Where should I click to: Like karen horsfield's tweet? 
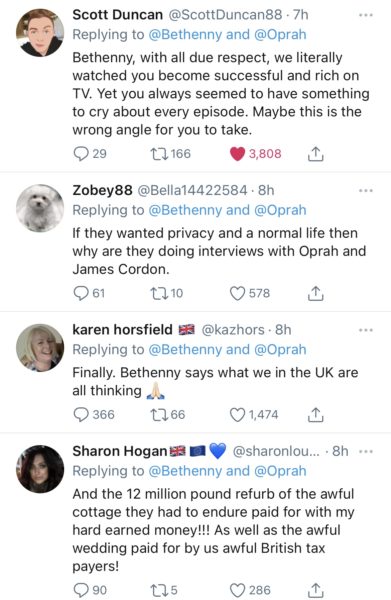coord(237,415)
